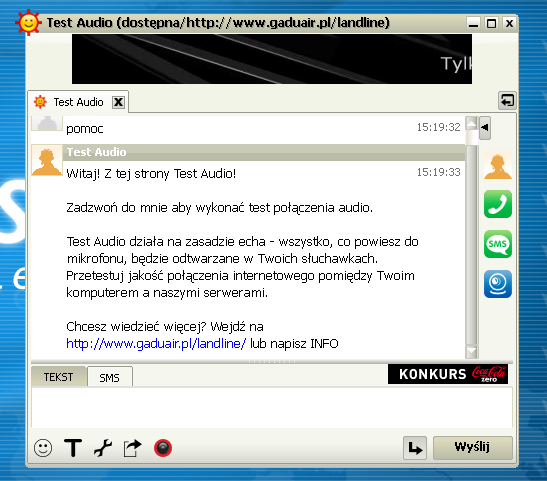Click the detach tab icon at top right
Screen dimensions: 547x481
(x=507, y=101)
